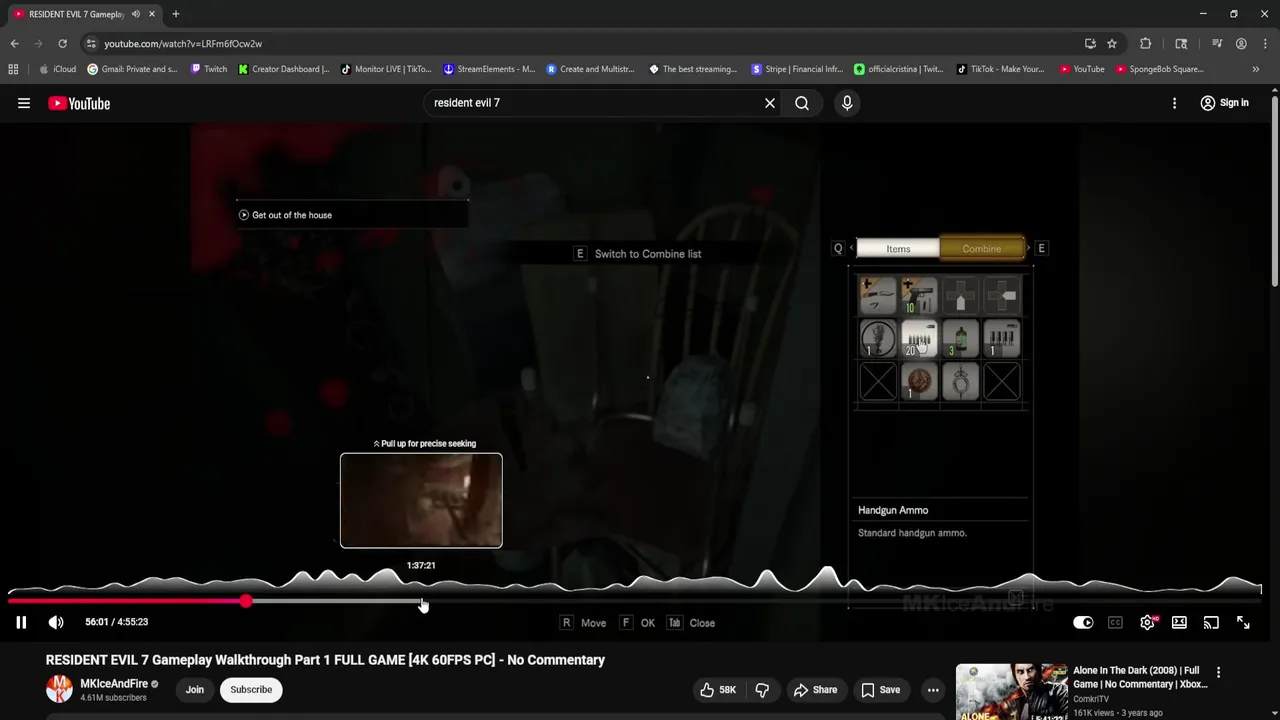Turn on closed captions with the CC button
Image resolution: width=1280 pixels, height=720 pixels.
(x=1115, y=622)
